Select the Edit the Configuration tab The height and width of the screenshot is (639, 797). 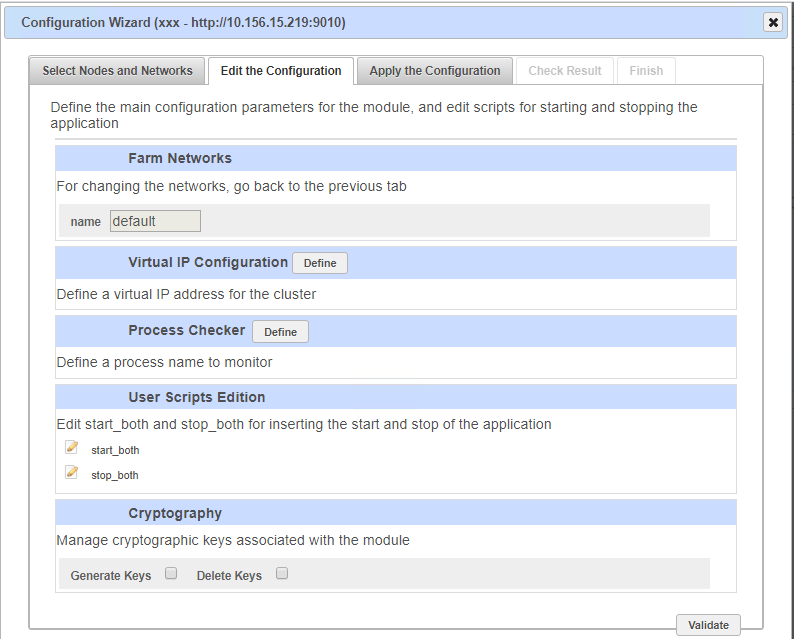tap(281, 71)
